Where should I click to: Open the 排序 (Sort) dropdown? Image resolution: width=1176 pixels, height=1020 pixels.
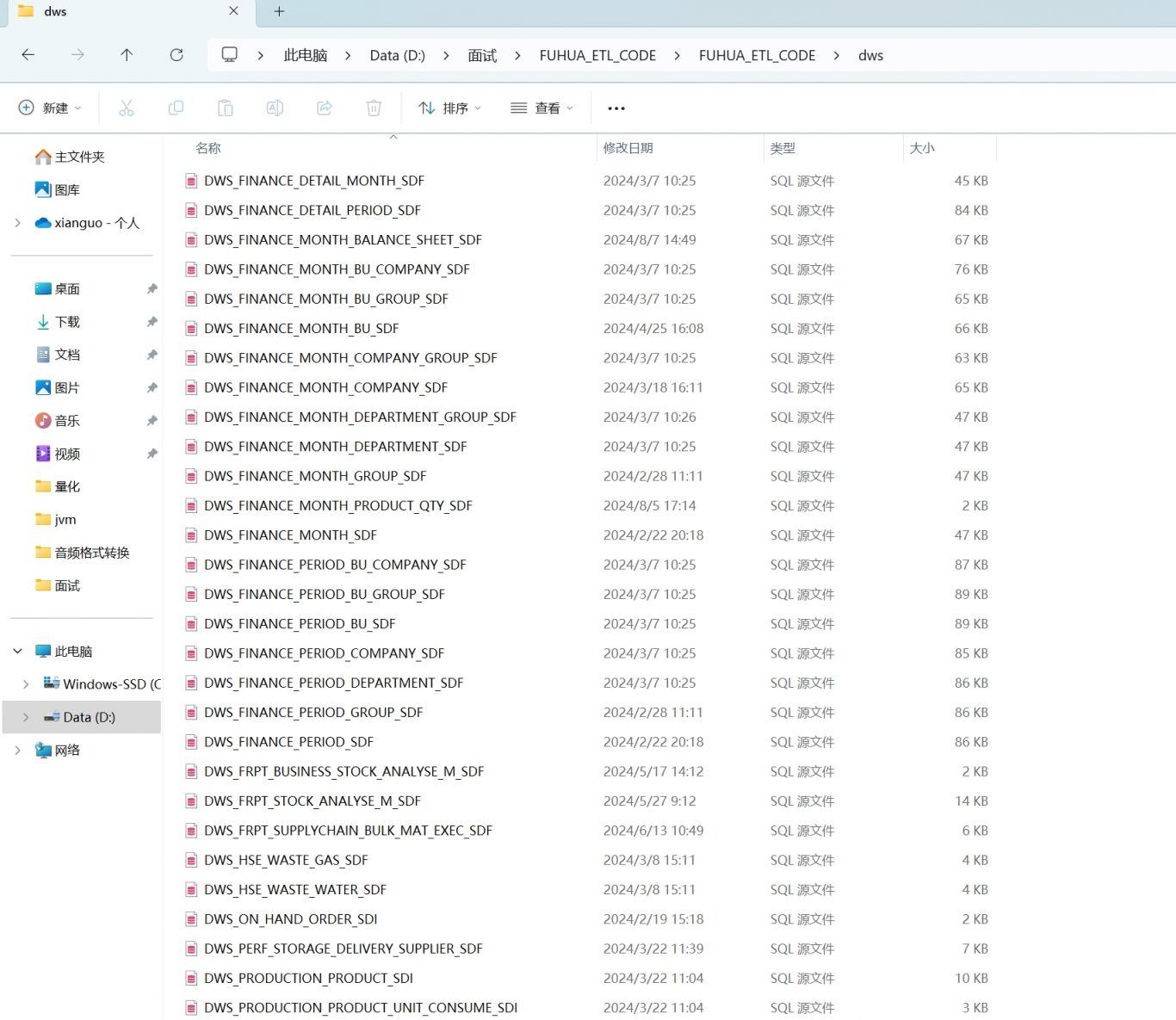tap(449, 108)
